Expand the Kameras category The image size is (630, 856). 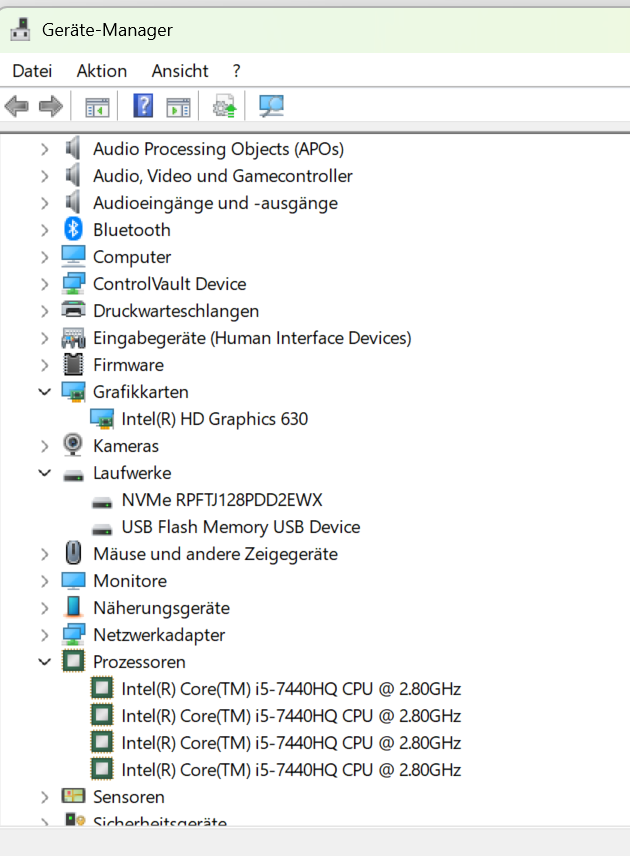(x=45, y=445)
